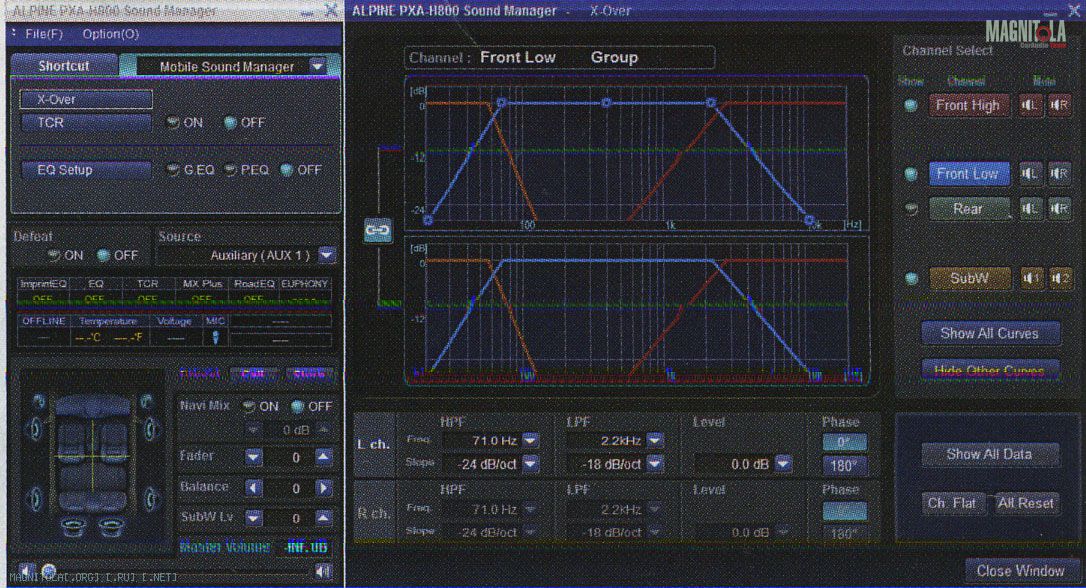Mute the Front High right channel
Image resolution: width=1086 pixels, height=588 pixels.
1060,105
